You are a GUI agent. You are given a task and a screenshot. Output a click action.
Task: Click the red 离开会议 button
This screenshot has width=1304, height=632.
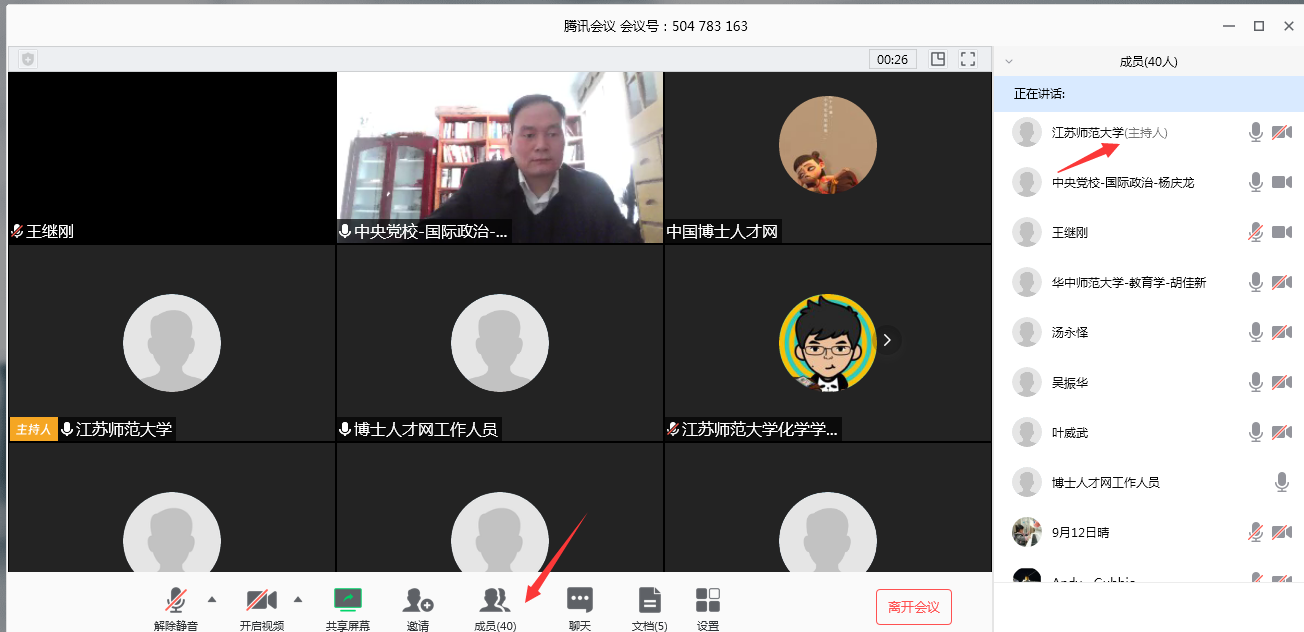click(x=914, y=607)
